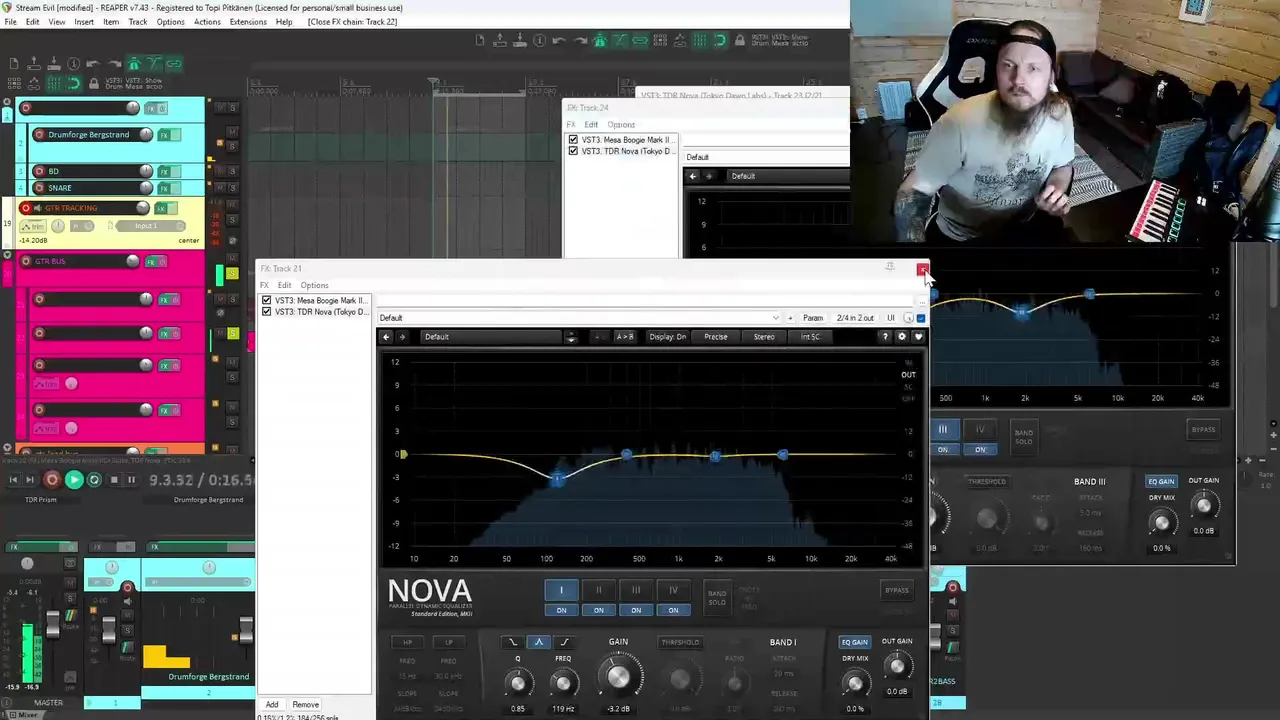The width and height of the screenshot is (1280, 720).
Task: Click the Open project toolbar icon
Action: [34, 63]
